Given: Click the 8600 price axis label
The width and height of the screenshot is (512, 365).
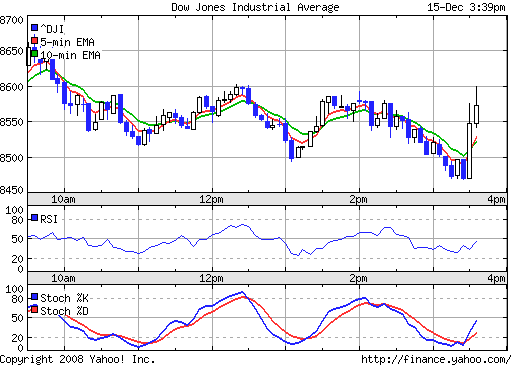Looking at the screenshot, I should coord(12,87).
